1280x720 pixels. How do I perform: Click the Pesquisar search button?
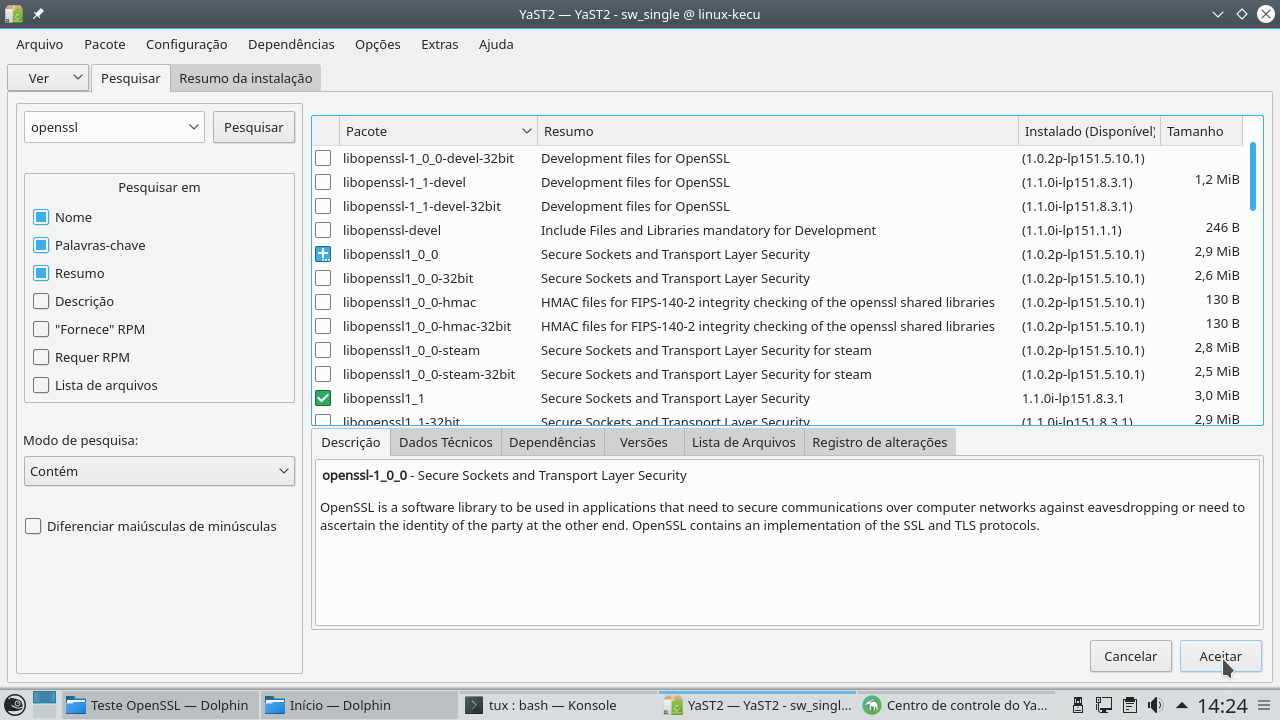coord(253,127)
